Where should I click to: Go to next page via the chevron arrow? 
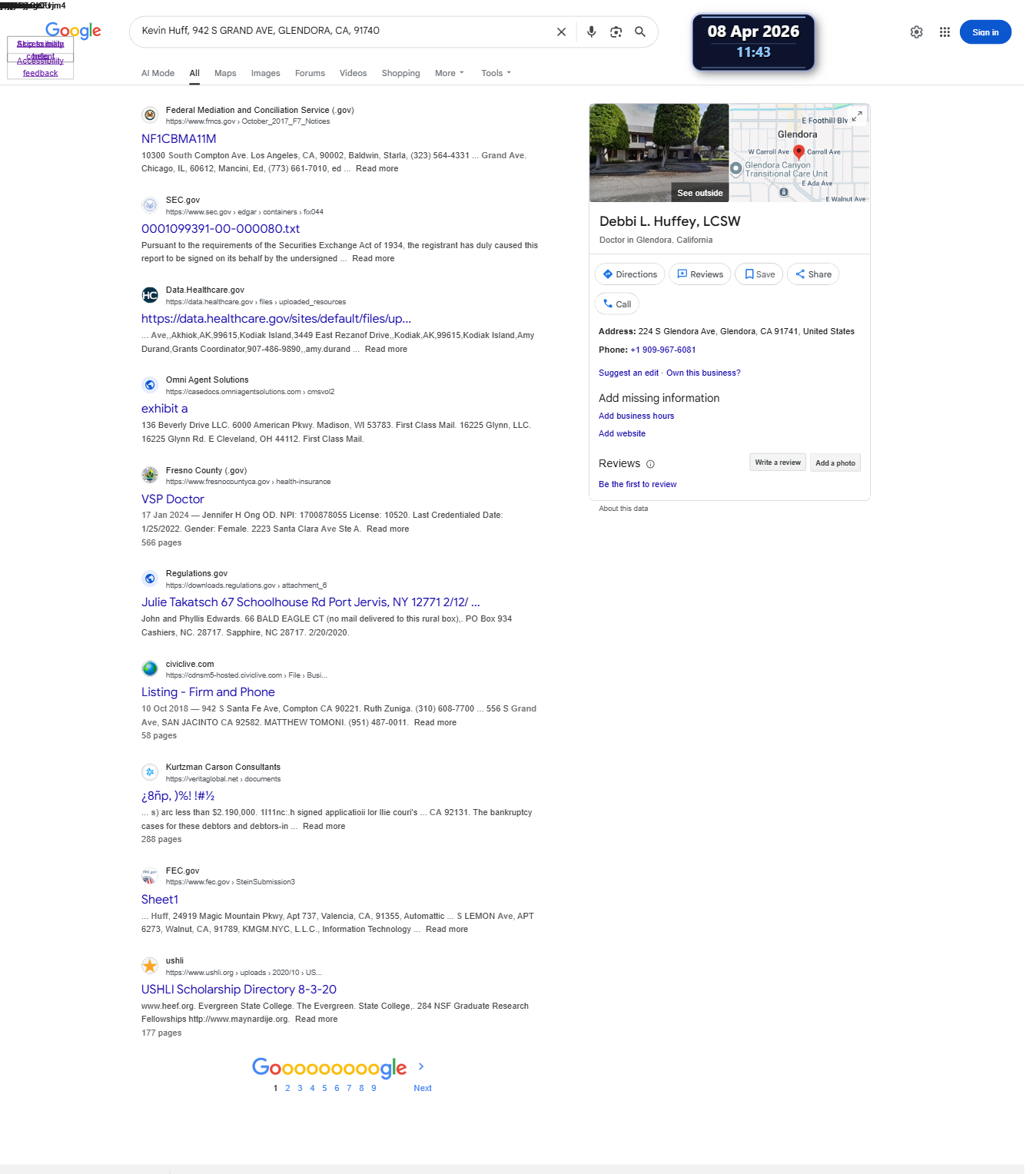click(421, 1066)
